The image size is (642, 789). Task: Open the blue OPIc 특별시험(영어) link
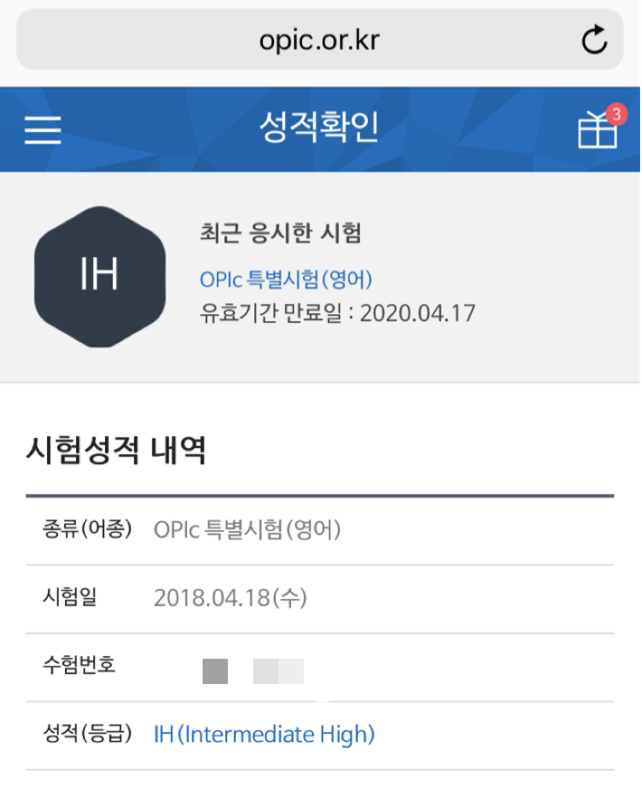tap(286, 279)
